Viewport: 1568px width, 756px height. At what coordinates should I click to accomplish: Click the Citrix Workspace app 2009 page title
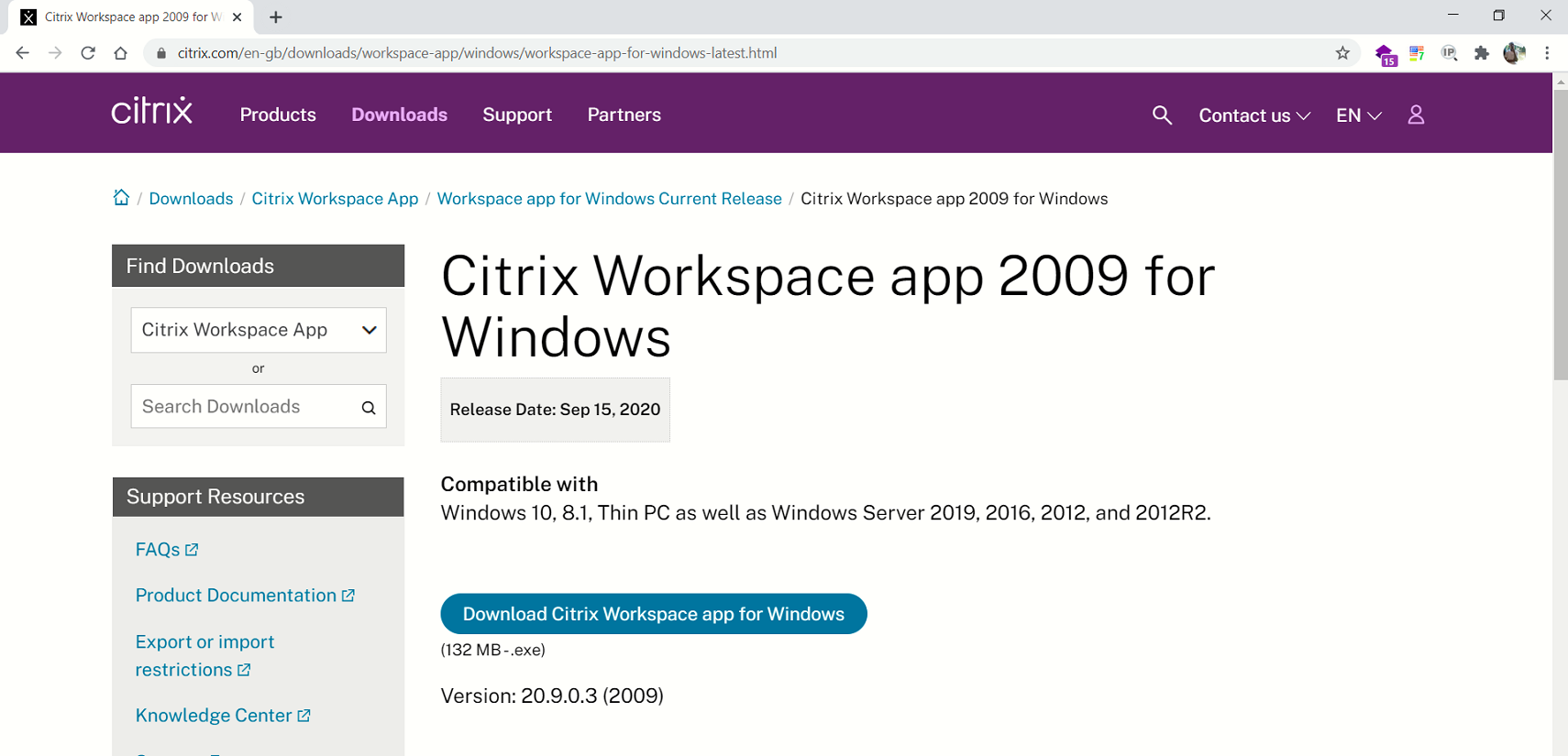[828, 306]
